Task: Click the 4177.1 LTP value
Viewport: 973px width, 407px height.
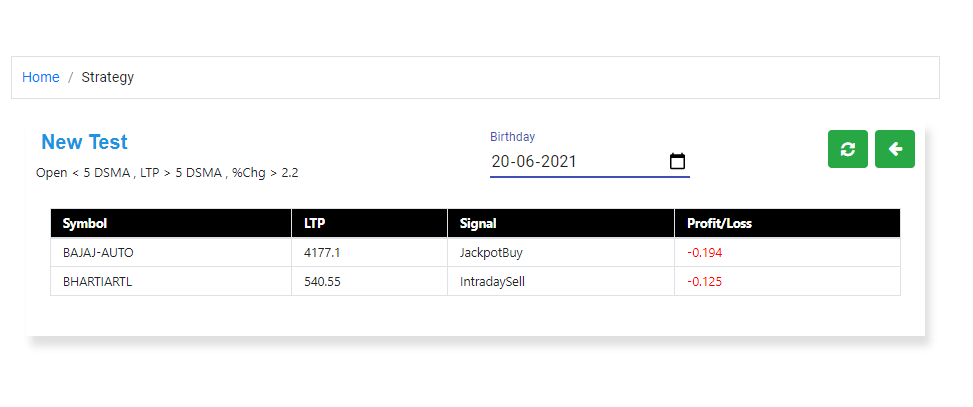Action: click(x=322, y=253)
